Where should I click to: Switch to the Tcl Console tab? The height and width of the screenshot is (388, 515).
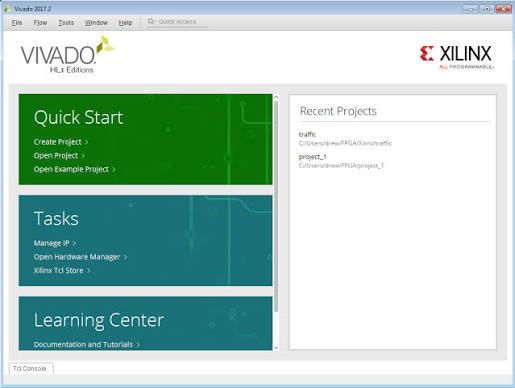(x=30, y=369)
